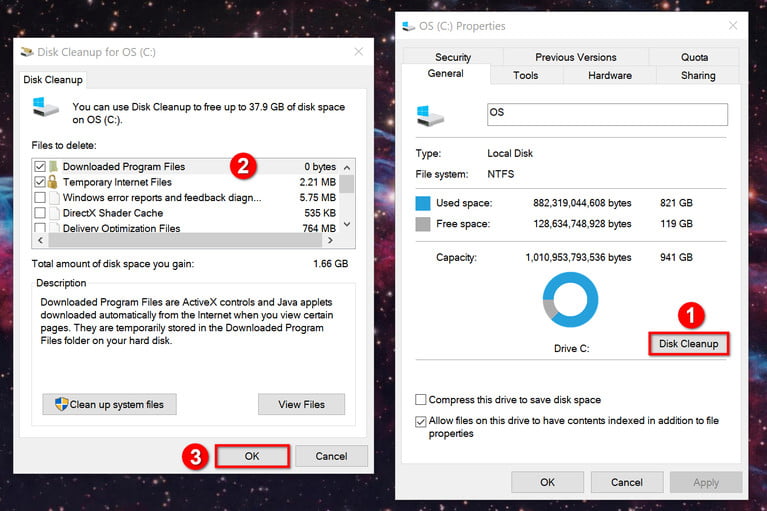Click the drive usage donut chart

[x=570, y=300]
